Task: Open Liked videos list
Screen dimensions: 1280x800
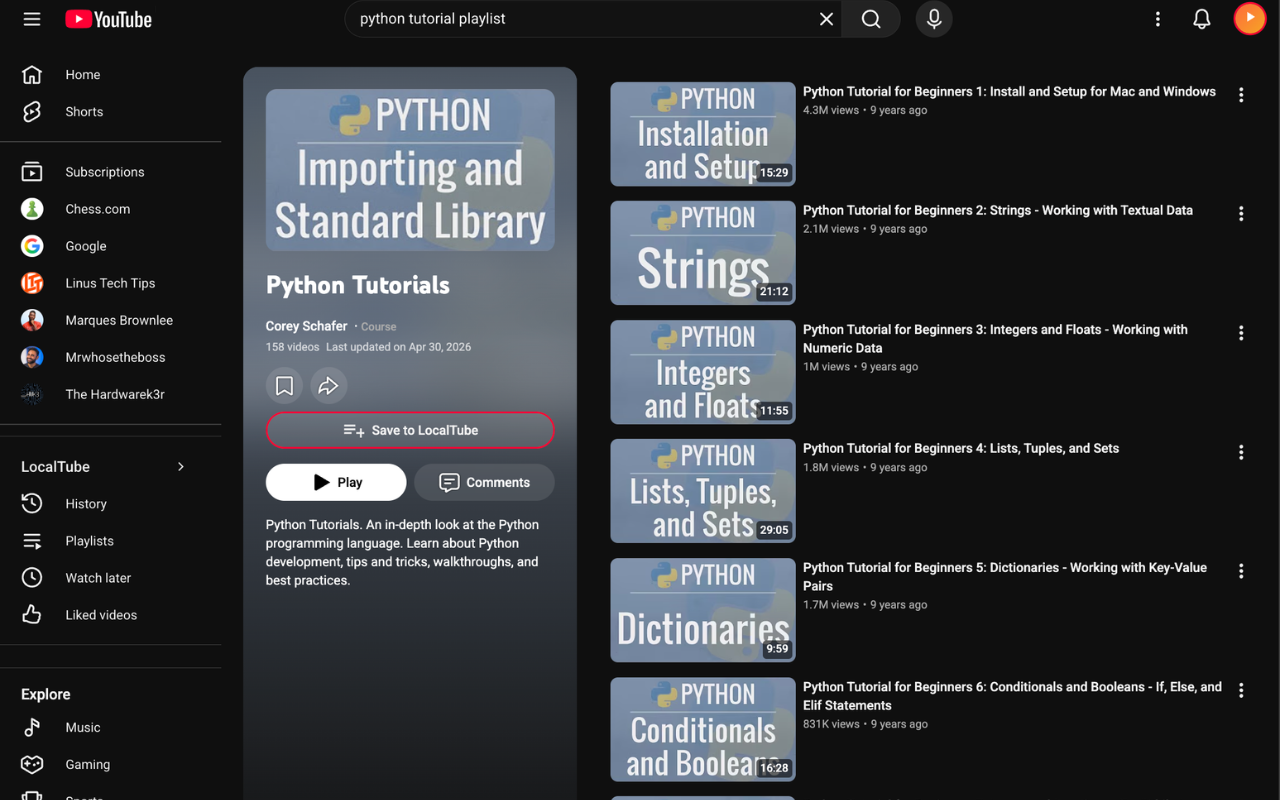Action: (x=110, y=615)
